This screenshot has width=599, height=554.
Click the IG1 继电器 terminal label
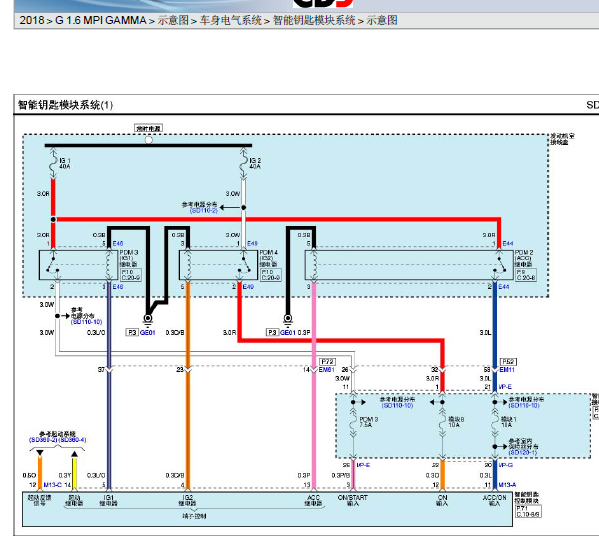point(109,501)
